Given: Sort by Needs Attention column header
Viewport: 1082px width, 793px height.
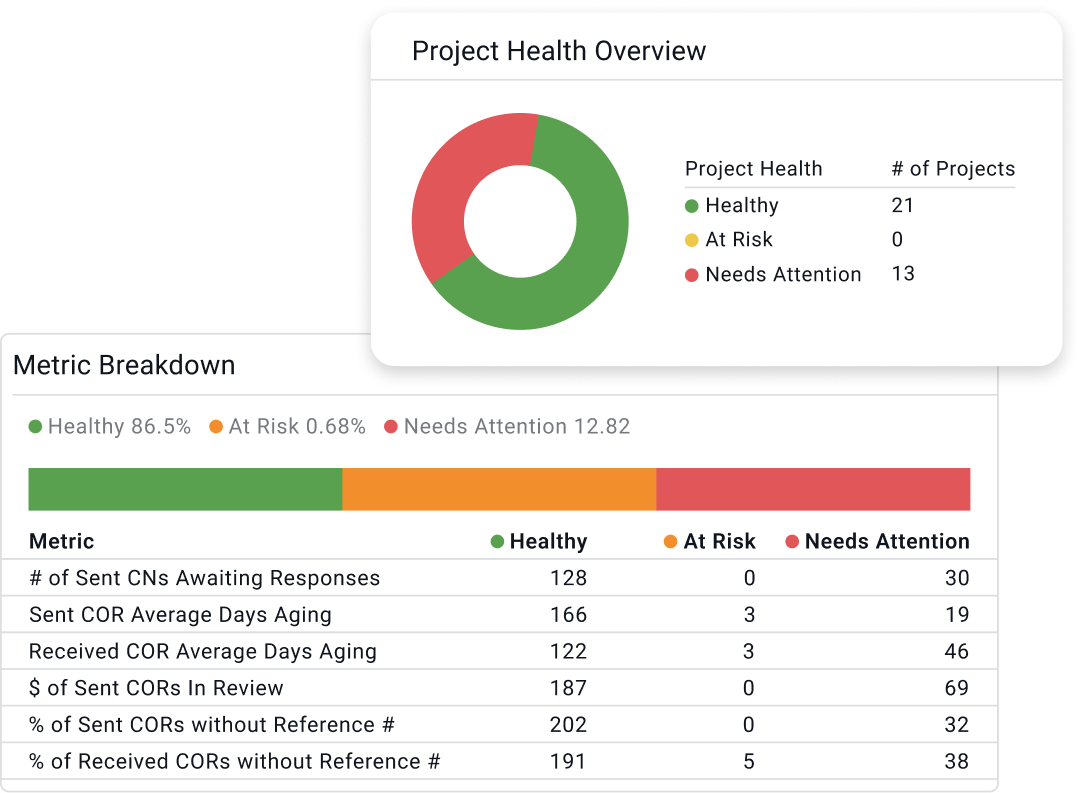Looking at the screenshot, I should (886, 542).
